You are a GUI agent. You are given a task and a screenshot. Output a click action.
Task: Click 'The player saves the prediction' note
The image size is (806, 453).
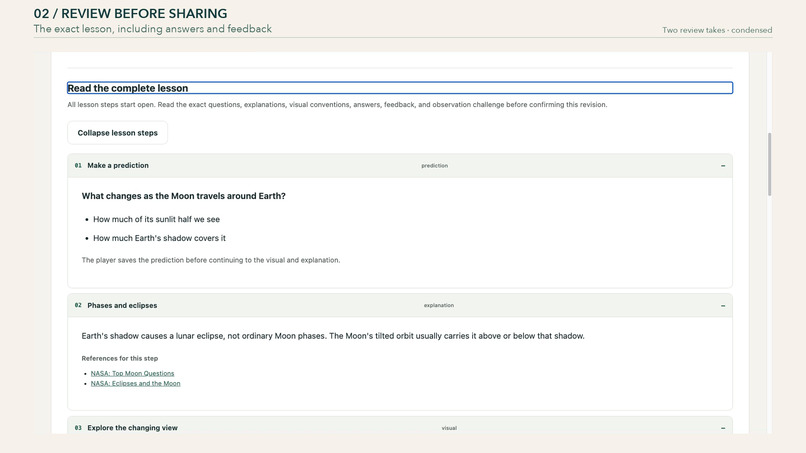[211, 260]
